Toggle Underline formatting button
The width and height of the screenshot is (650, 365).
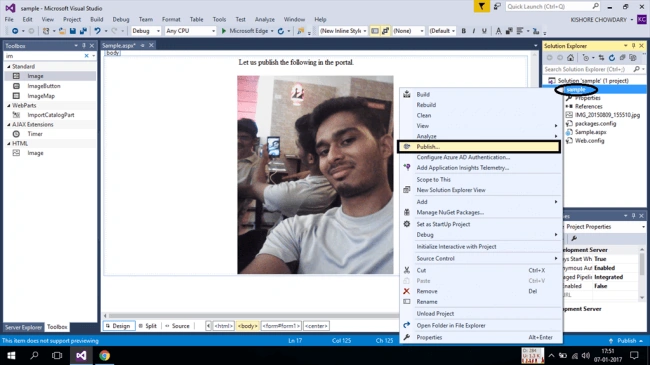coord(484,31)
